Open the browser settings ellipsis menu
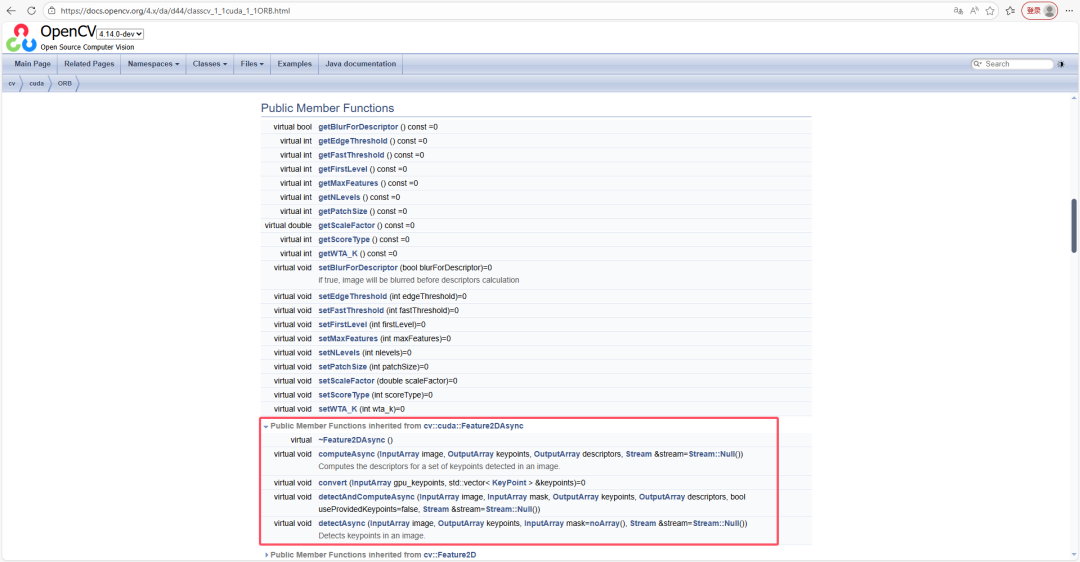1080x562 pixels. pos(1069,11)
